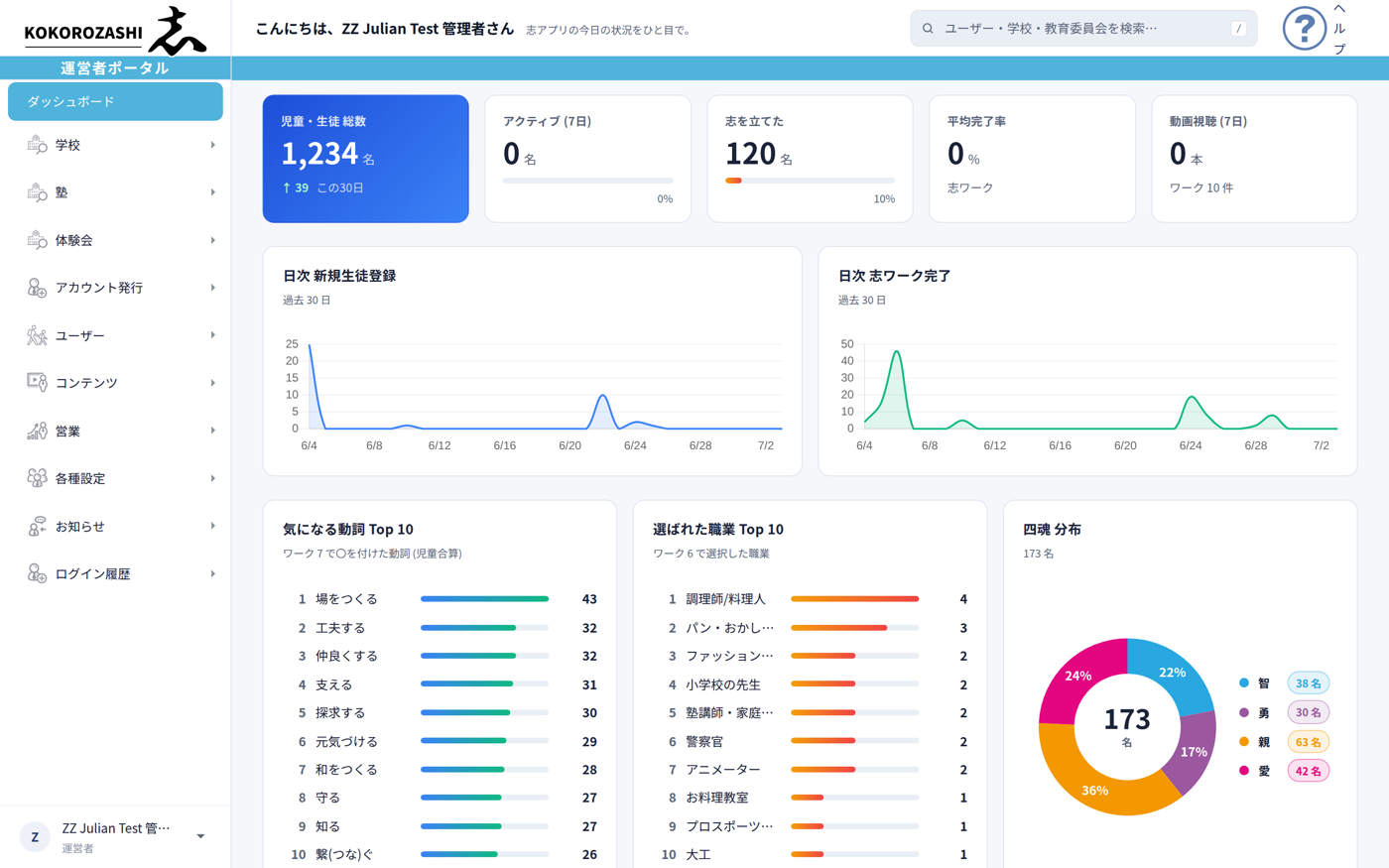Open the ログイン履歴 menu item
Screen dimensions: 1389x868
point(115,573)
